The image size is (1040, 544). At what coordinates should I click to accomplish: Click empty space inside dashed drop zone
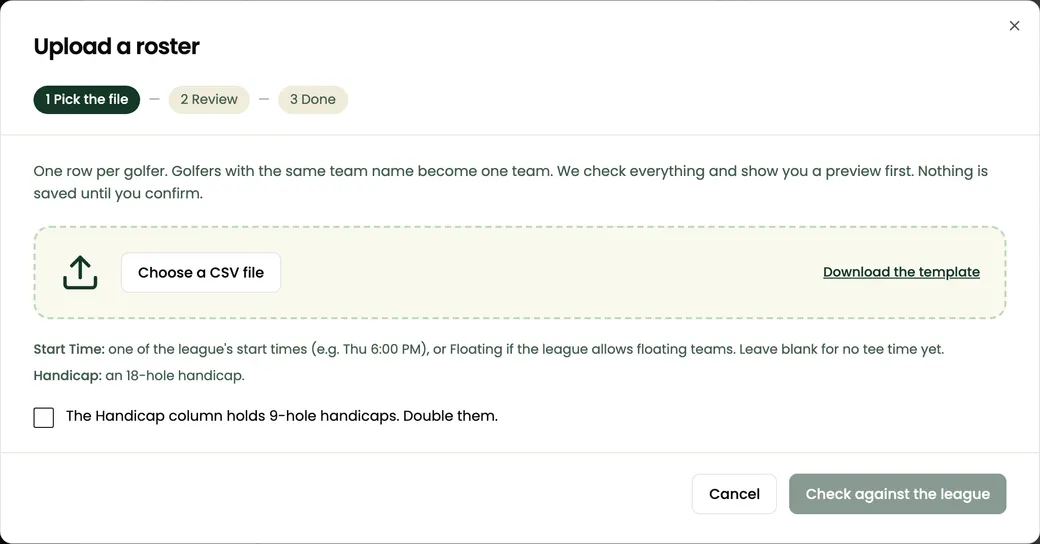(x=551, y=273)
